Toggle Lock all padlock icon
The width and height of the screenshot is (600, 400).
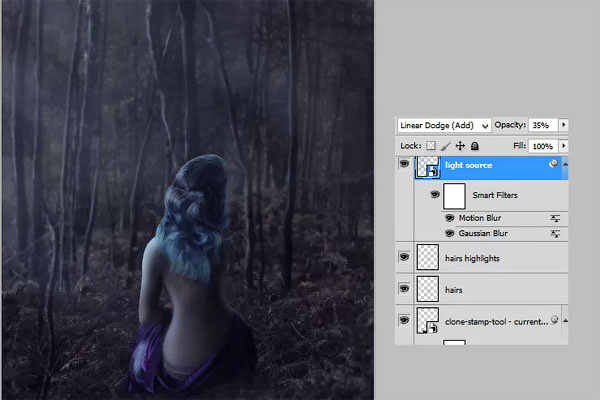pos(474,146)
